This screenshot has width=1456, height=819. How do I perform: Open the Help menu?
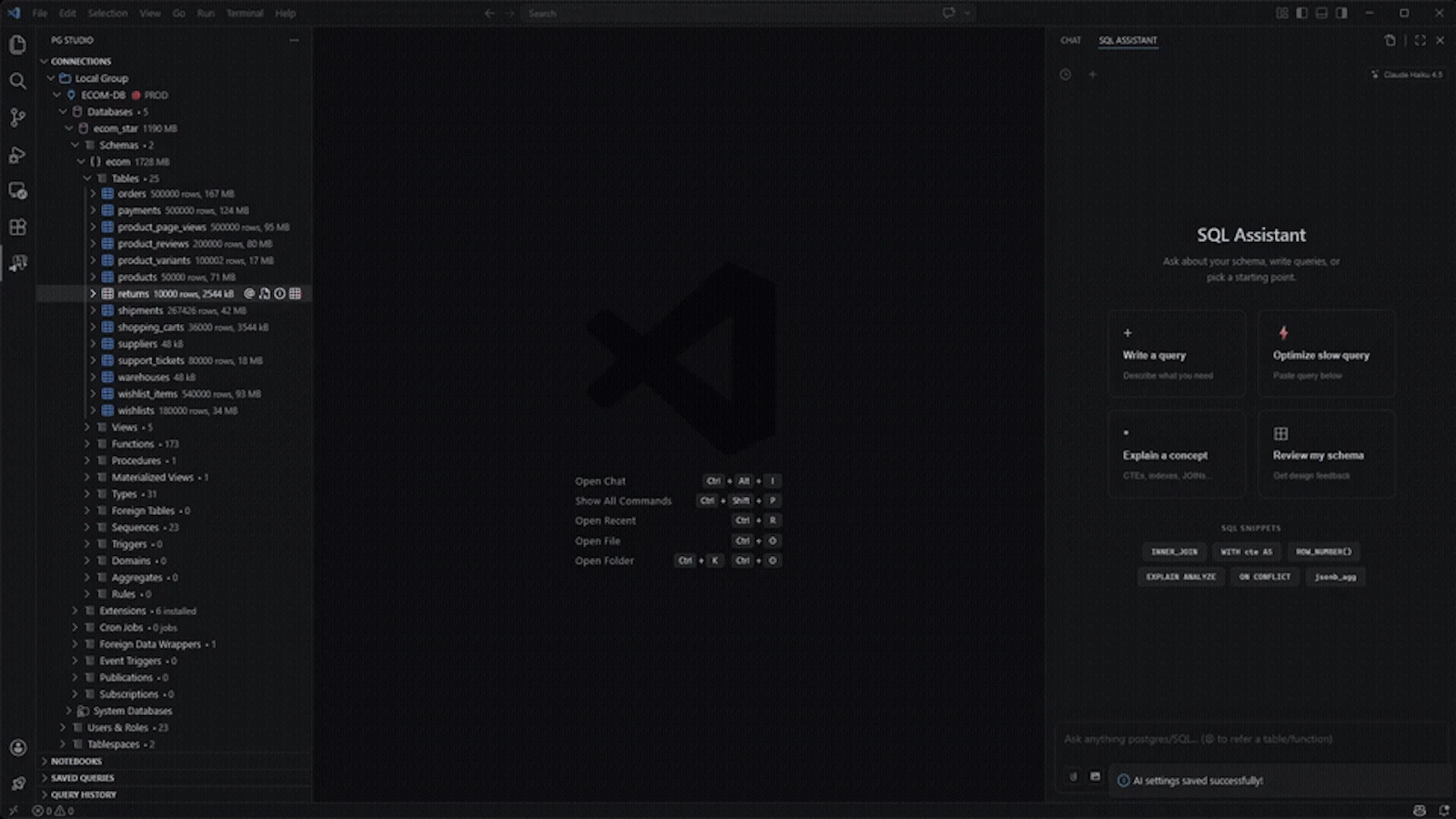click(286, 14)
